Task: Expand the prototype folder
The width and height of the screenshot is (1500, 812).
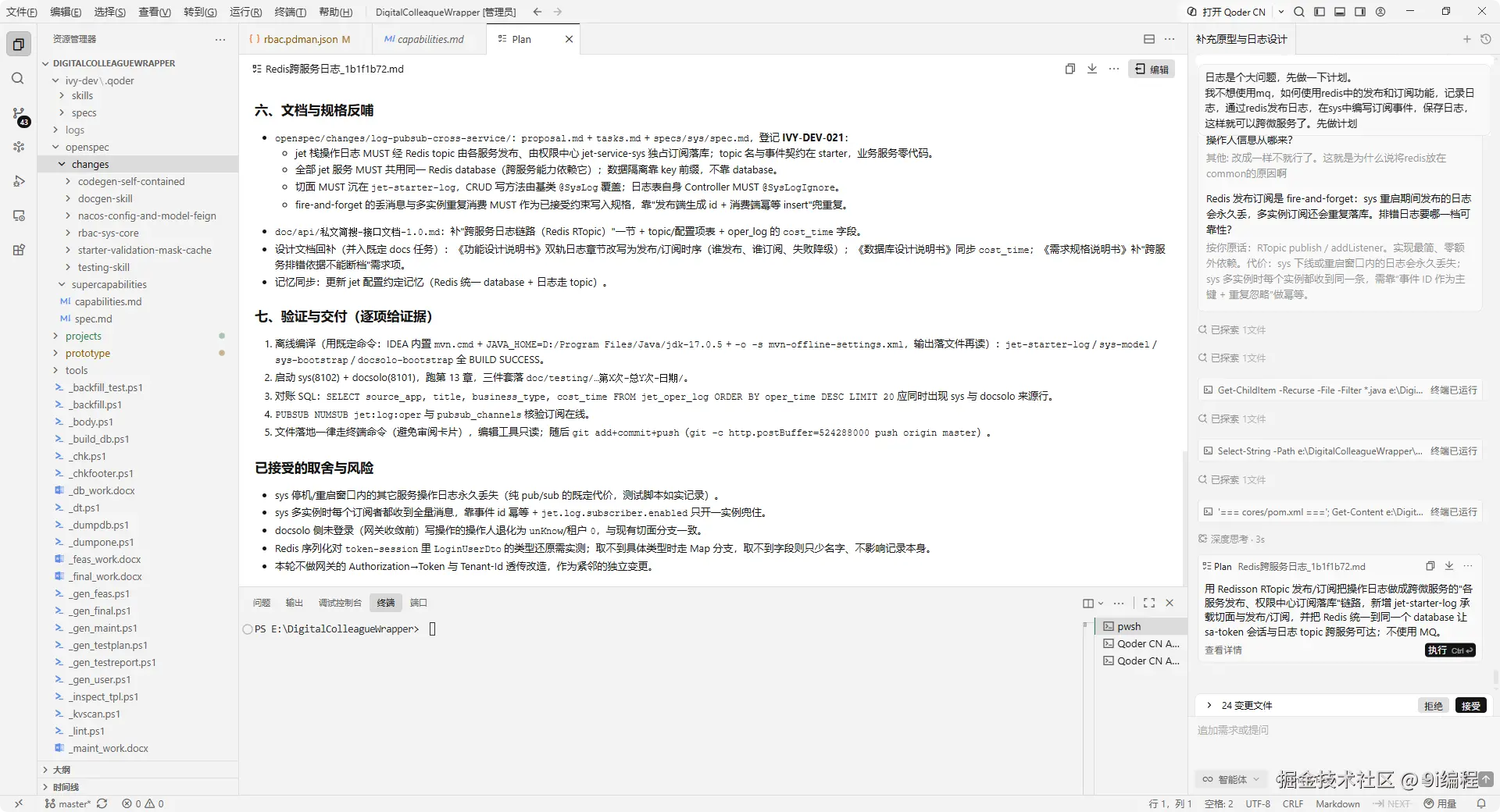Action: click(x=87, y=353)
